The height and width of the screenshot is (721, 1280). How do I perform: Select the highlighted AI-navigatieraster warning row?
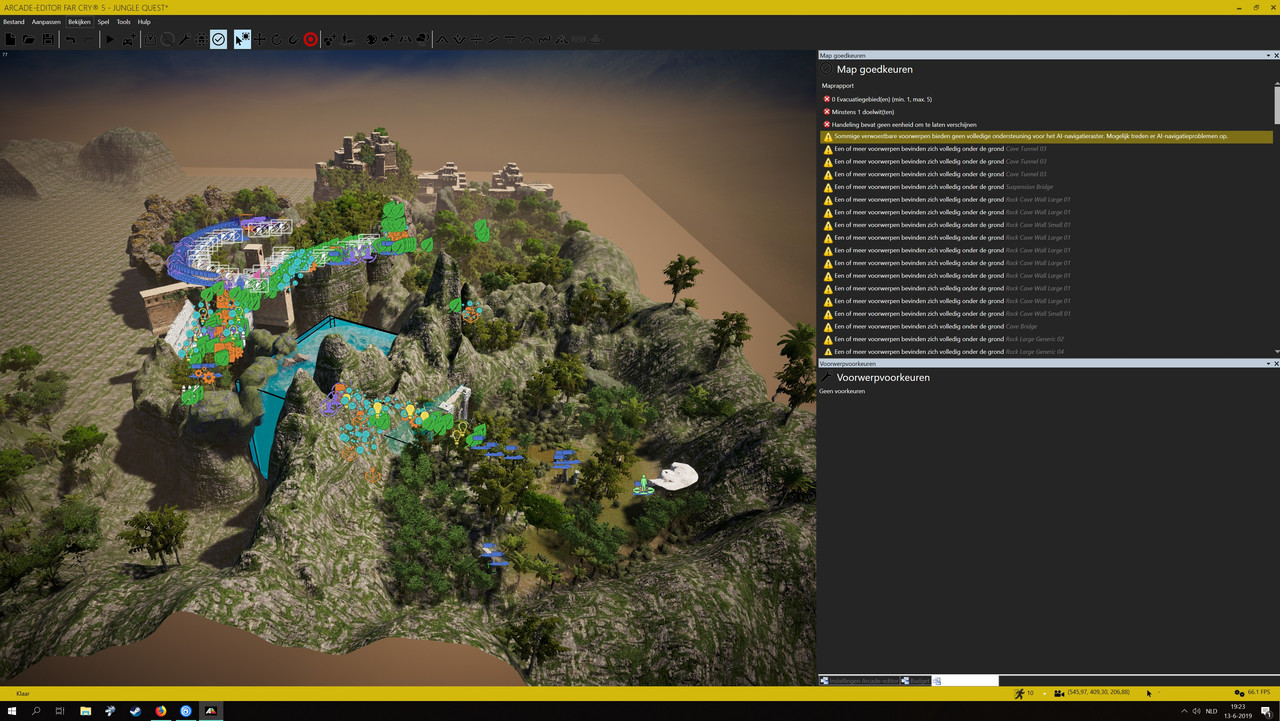pos(1046,136)
